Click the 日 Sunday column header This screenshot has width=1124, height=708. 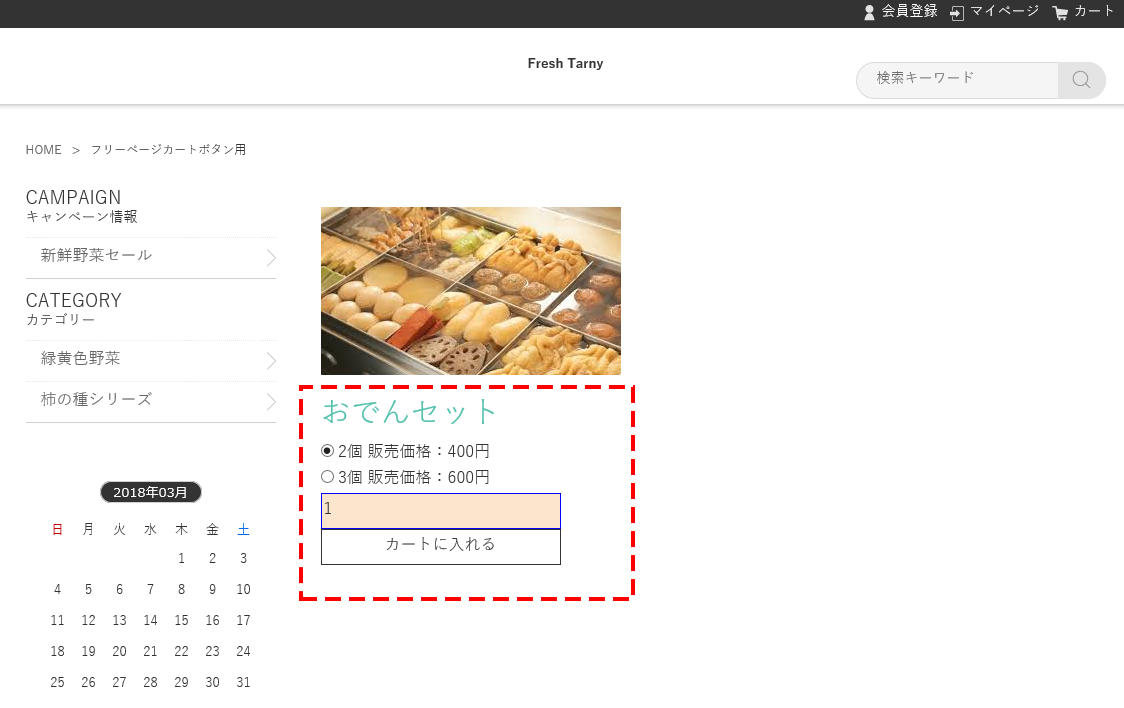pos(57,530)
